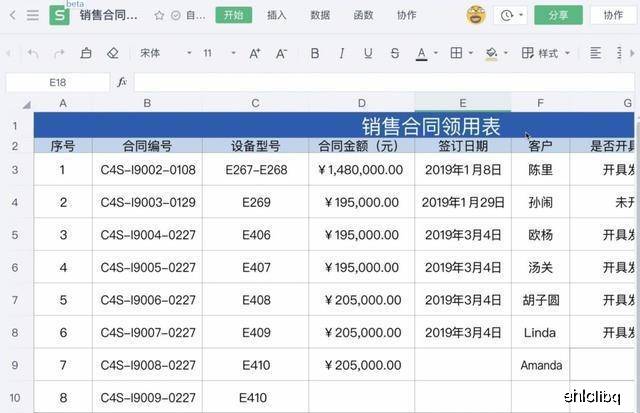Open the 数据 tab
Image resolution: width=640 pixels, height=413 pixels.
(x=320, y=15)
